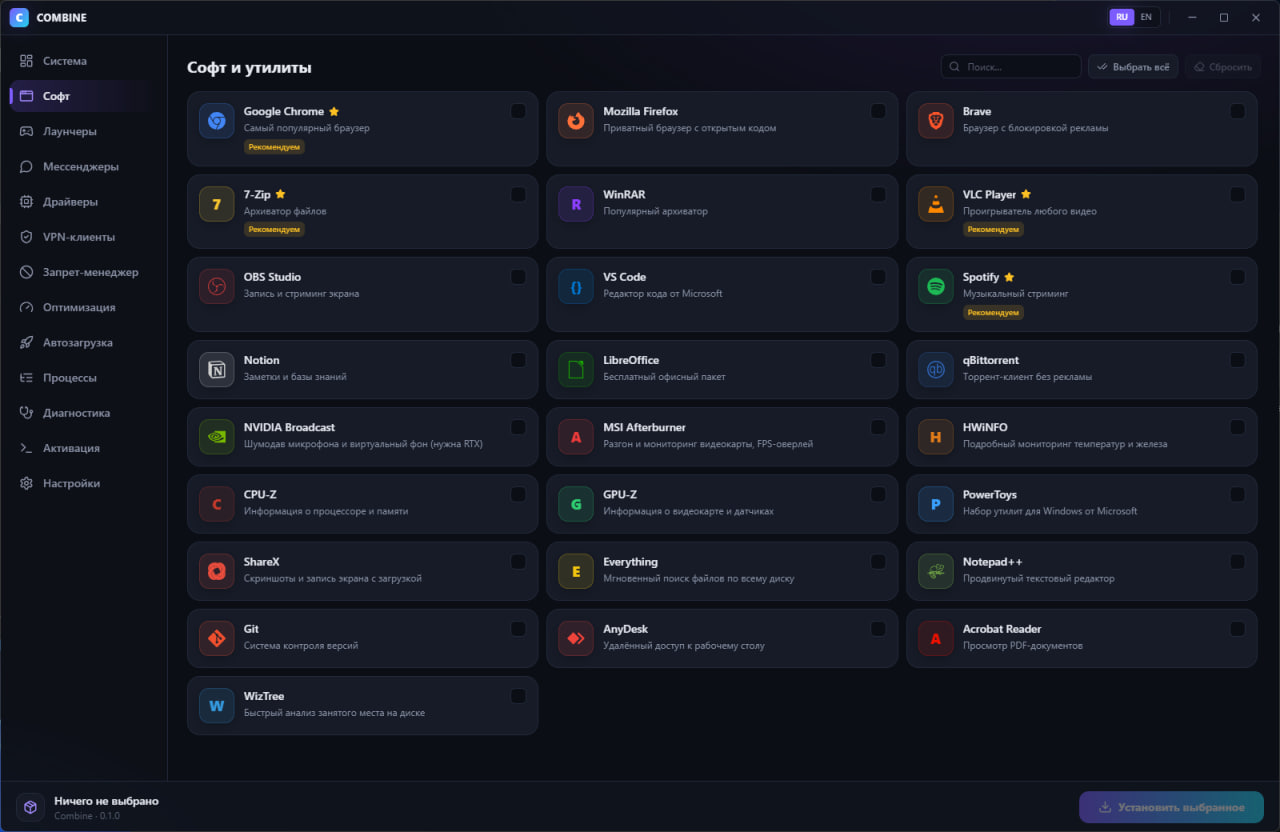Click the NVIDIA Broadcast icon
Image resolution: width=1280 pixels, height=832 pixels.
click(x=216, y=437)
